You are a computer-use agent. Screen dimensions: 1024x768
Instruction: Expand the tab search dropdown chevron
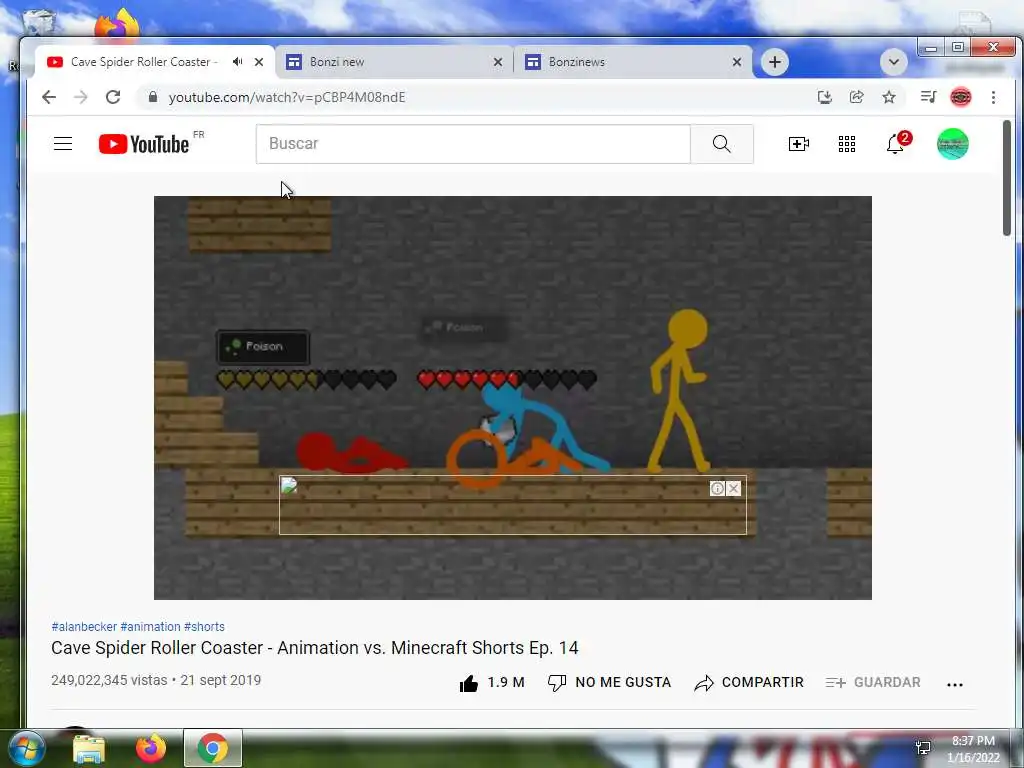click(893, 62)
